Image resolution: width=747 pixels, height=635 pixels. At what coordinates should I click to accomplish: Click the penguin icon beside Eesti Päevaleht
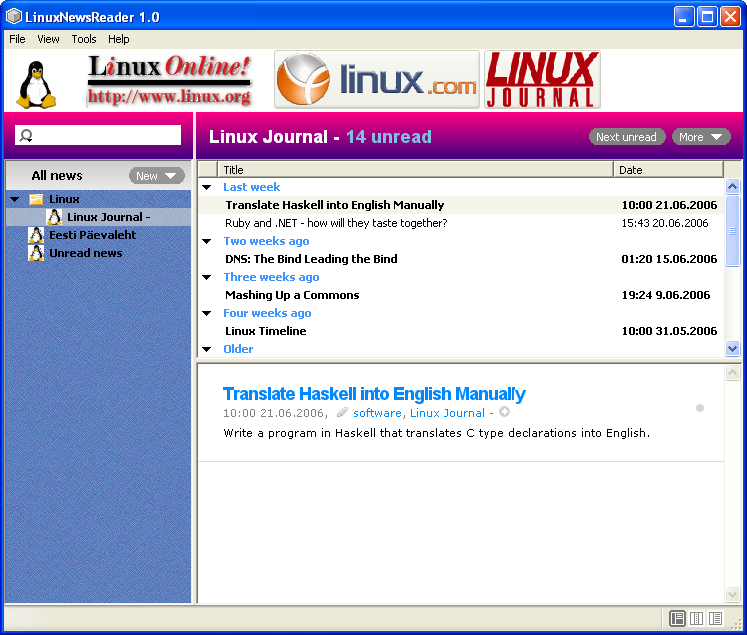[36, 235]
